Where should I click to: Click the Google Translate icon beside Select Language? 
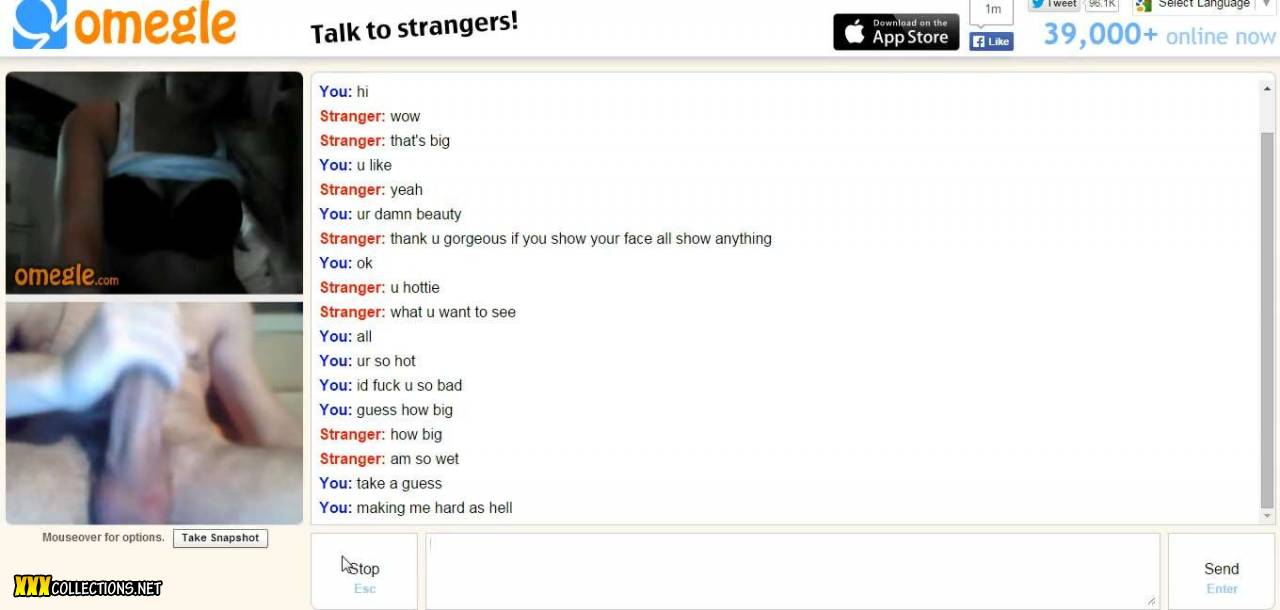1144,5
